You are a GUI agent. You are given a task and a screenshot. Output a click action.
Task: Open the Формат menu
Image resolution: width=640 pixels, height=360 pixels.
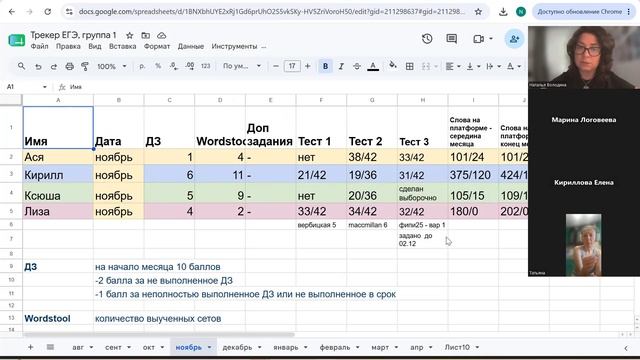157,47
